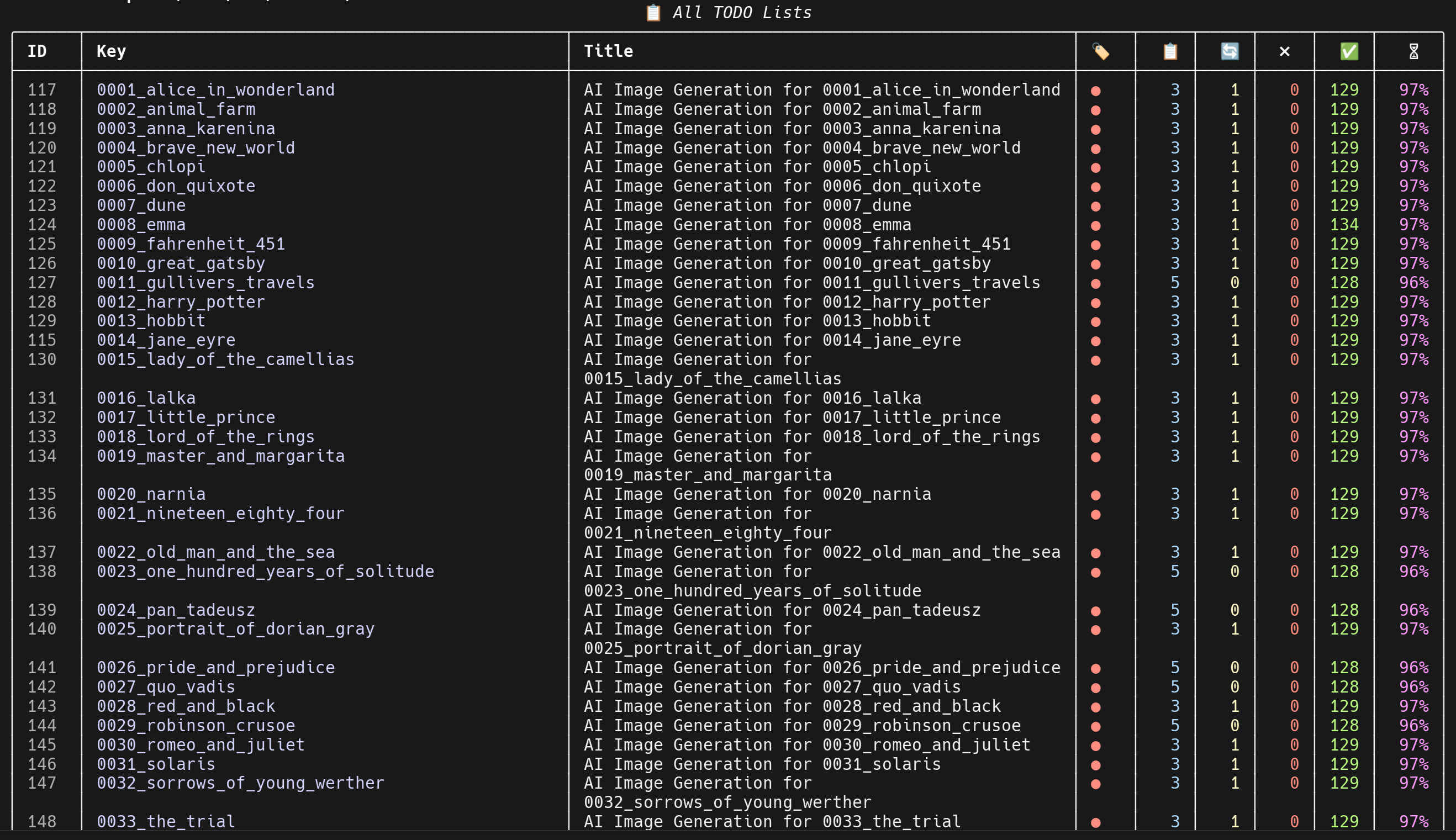Click the refresh in-progress column header icon
This screenshot has width=1456, height=840.
[x=1230, y=52]
